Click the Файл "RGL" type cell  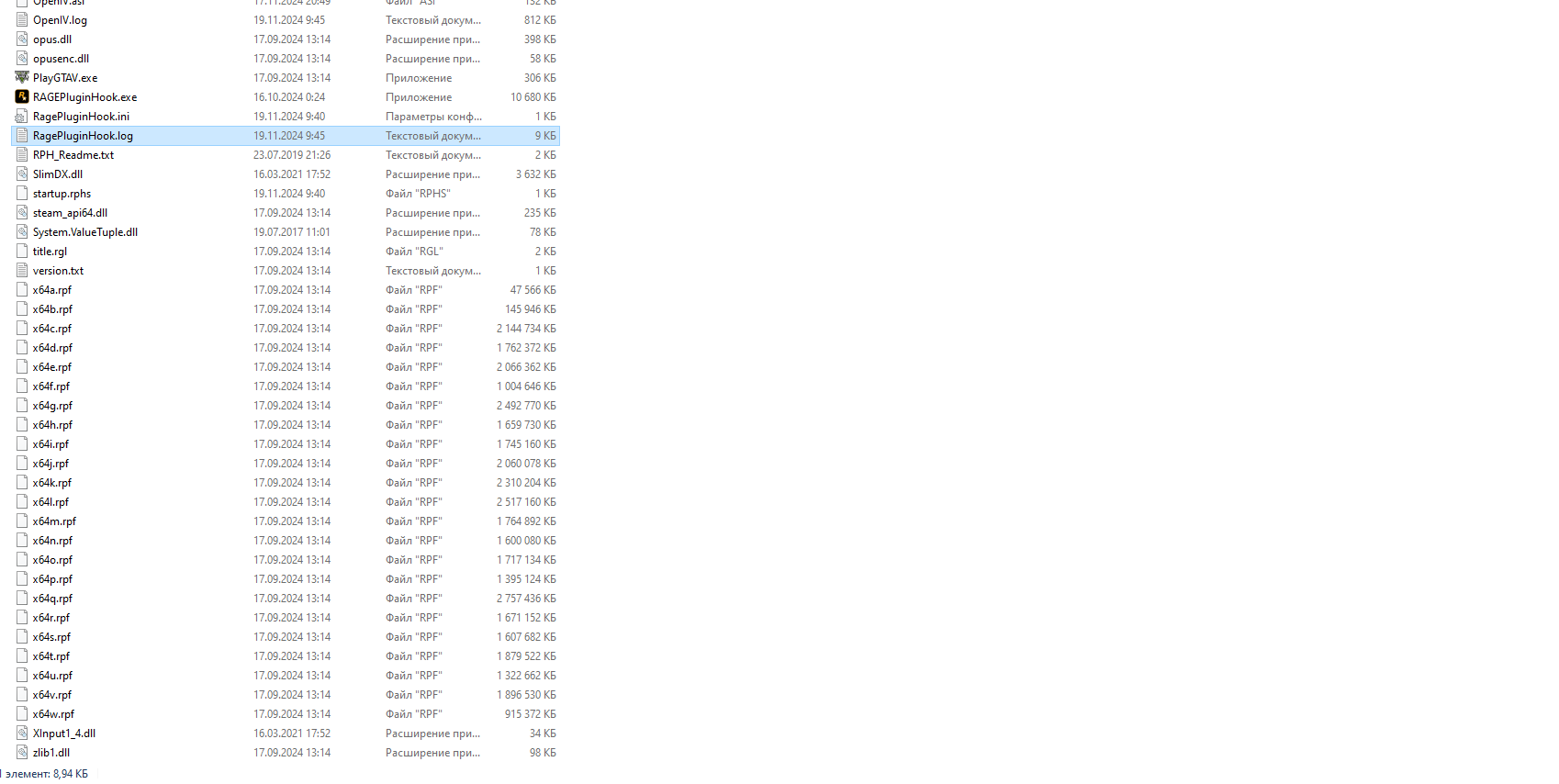point(414,252)
